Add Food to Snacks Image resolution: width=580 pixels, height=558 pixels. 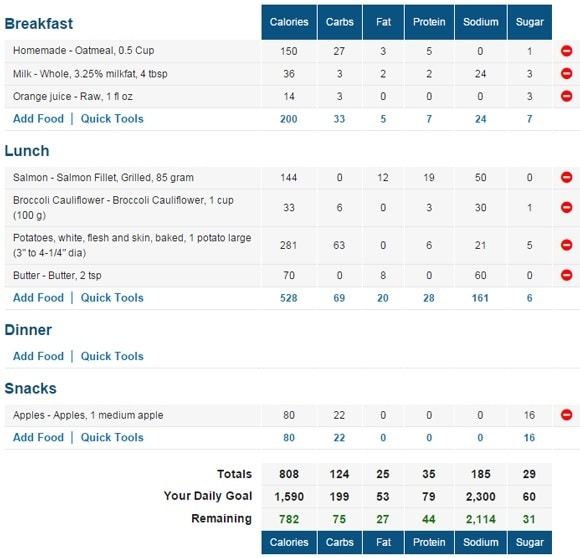tap(38, 437)
